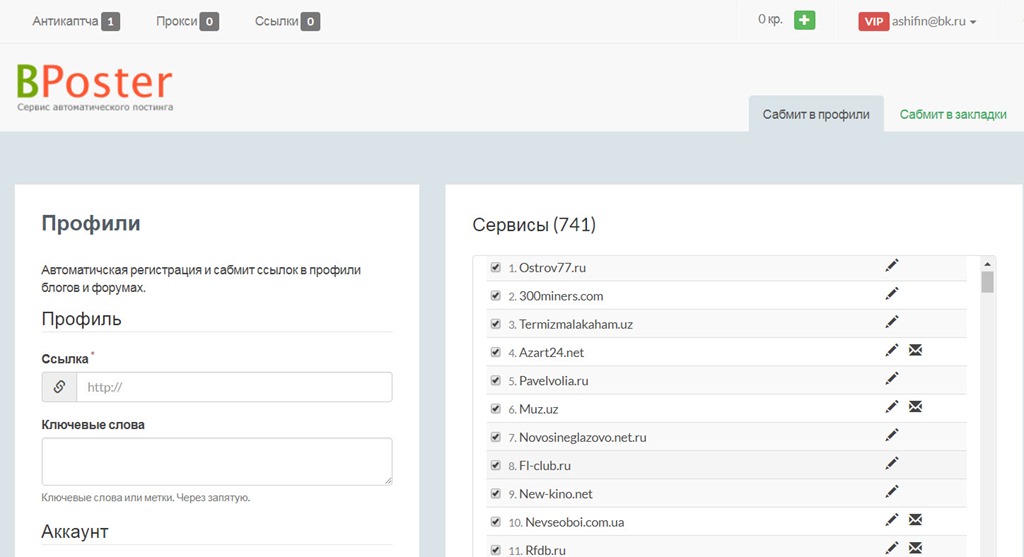Viewport: 1024px width, 557px height.
Task: Click the envelope icon for Muz.uz
Action: pyautogui.click(x=915, y=407)
